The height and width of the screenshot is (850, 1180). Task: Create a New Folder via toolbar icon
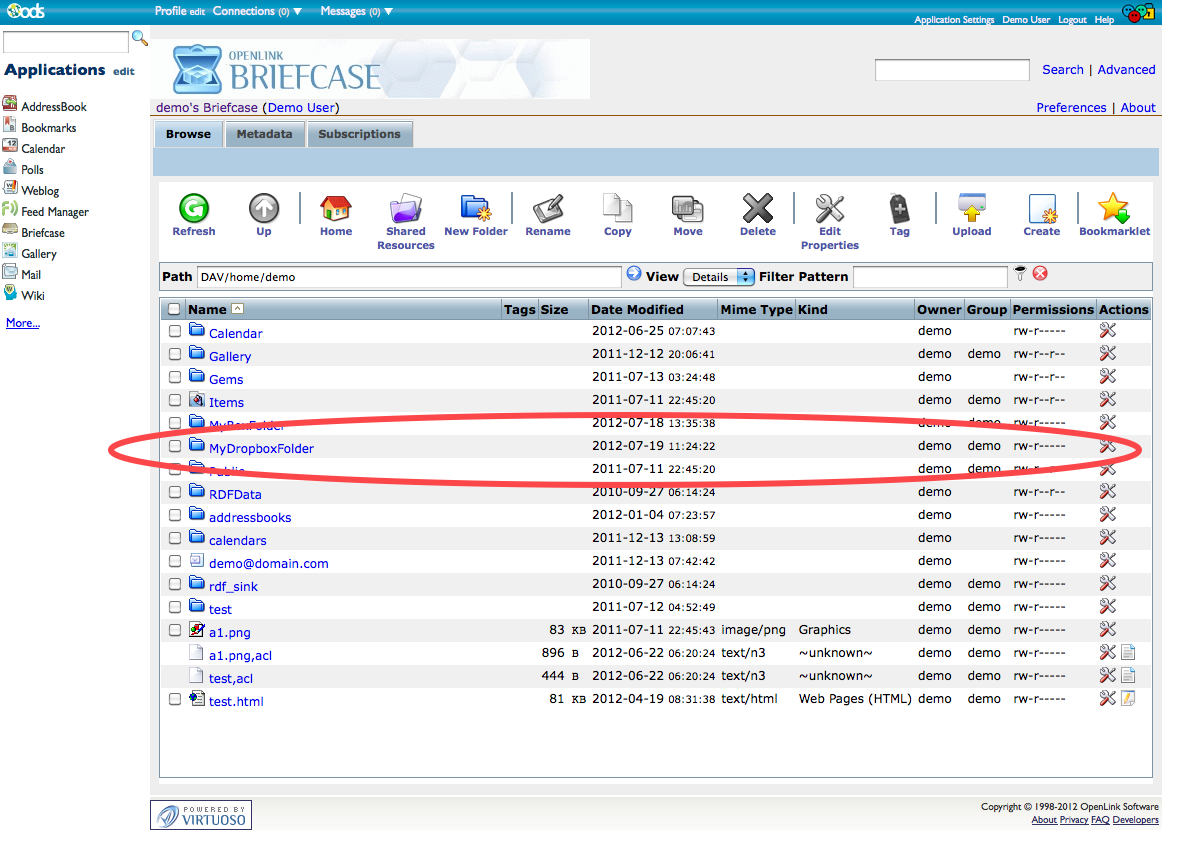pos(475,209)
